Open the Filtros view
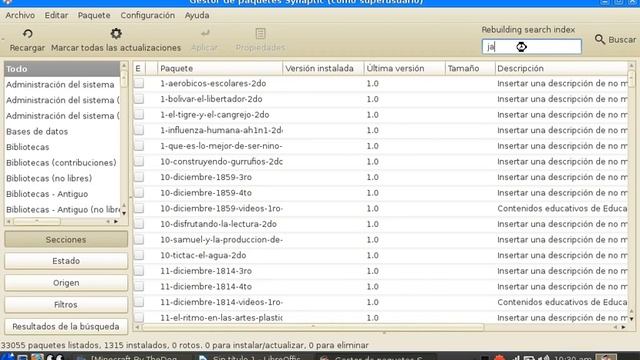Viewport: 640px width, 360px height. pos(66,304)
